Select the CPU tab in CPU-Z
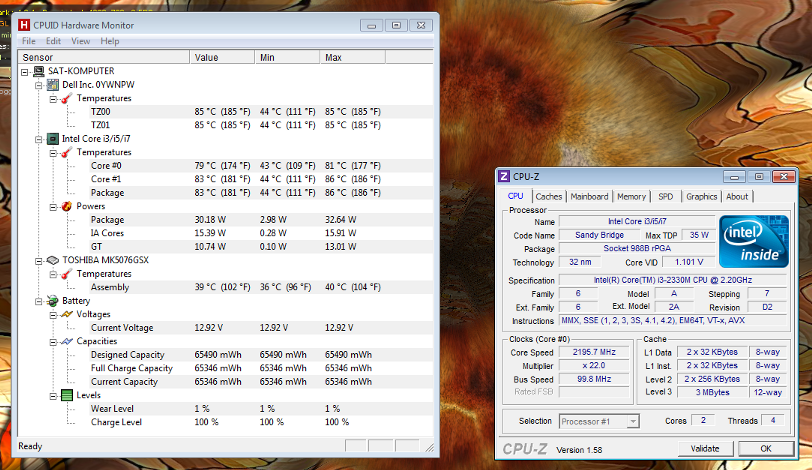The height and width of the screenshot is (470, 812). 515,196
